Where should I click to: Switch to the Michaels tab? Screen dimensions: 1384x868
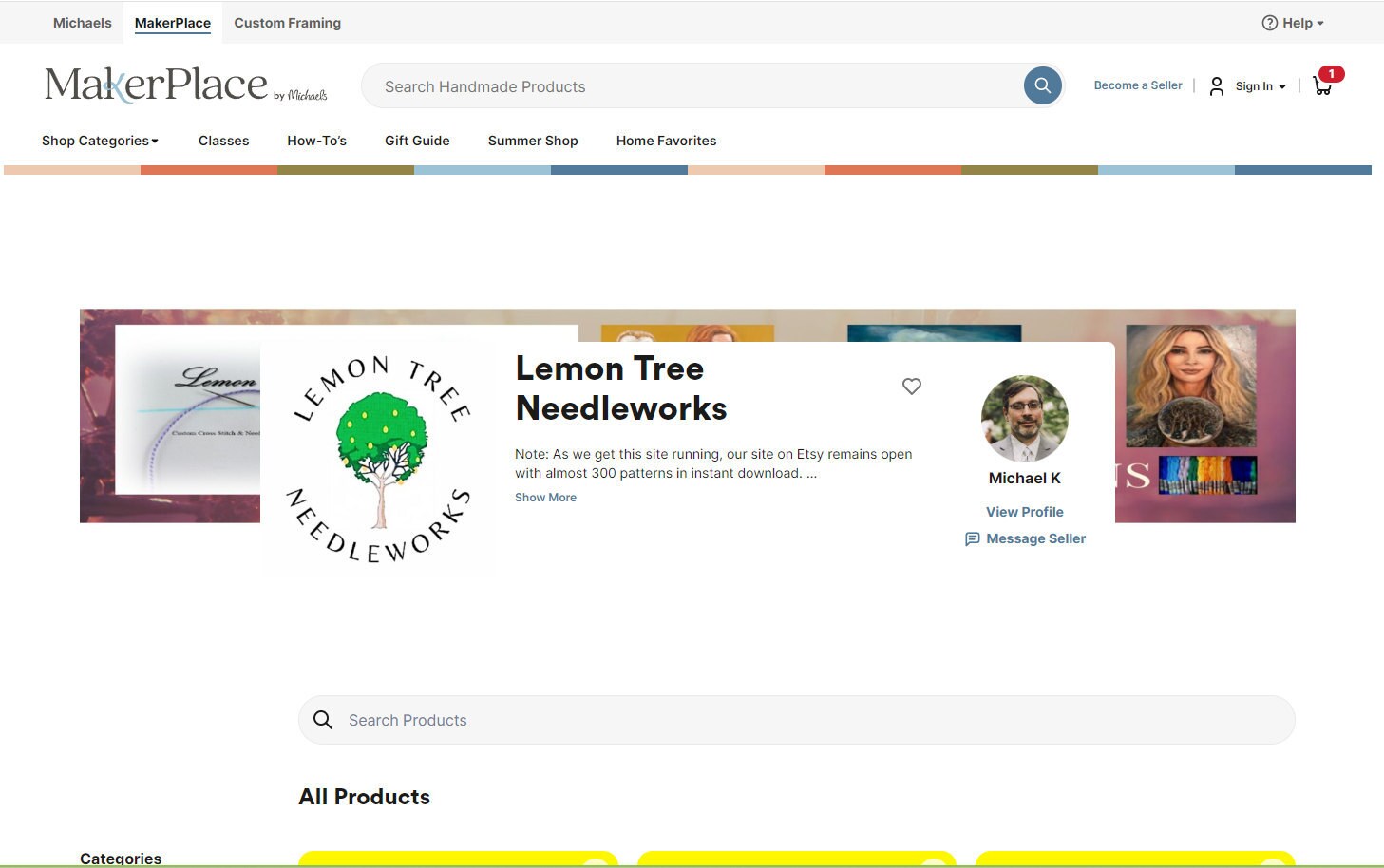[83, 23]
